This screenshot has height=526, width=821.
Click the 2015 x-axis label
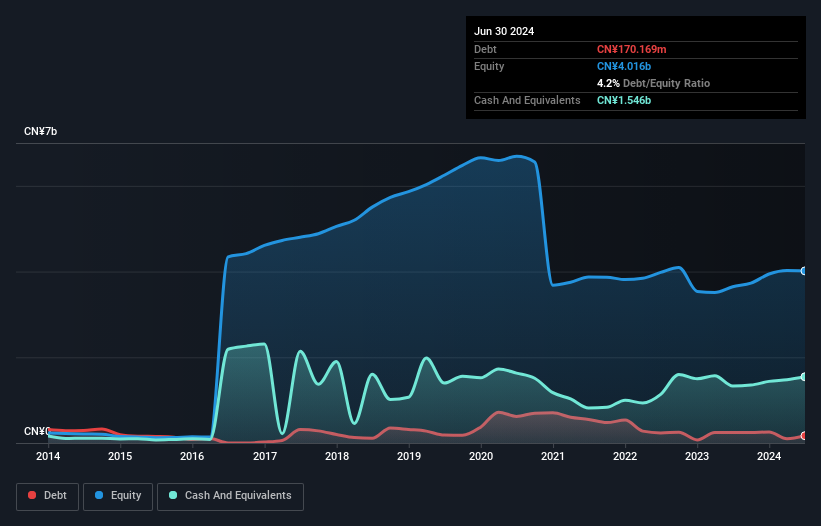tap(120, 456)
